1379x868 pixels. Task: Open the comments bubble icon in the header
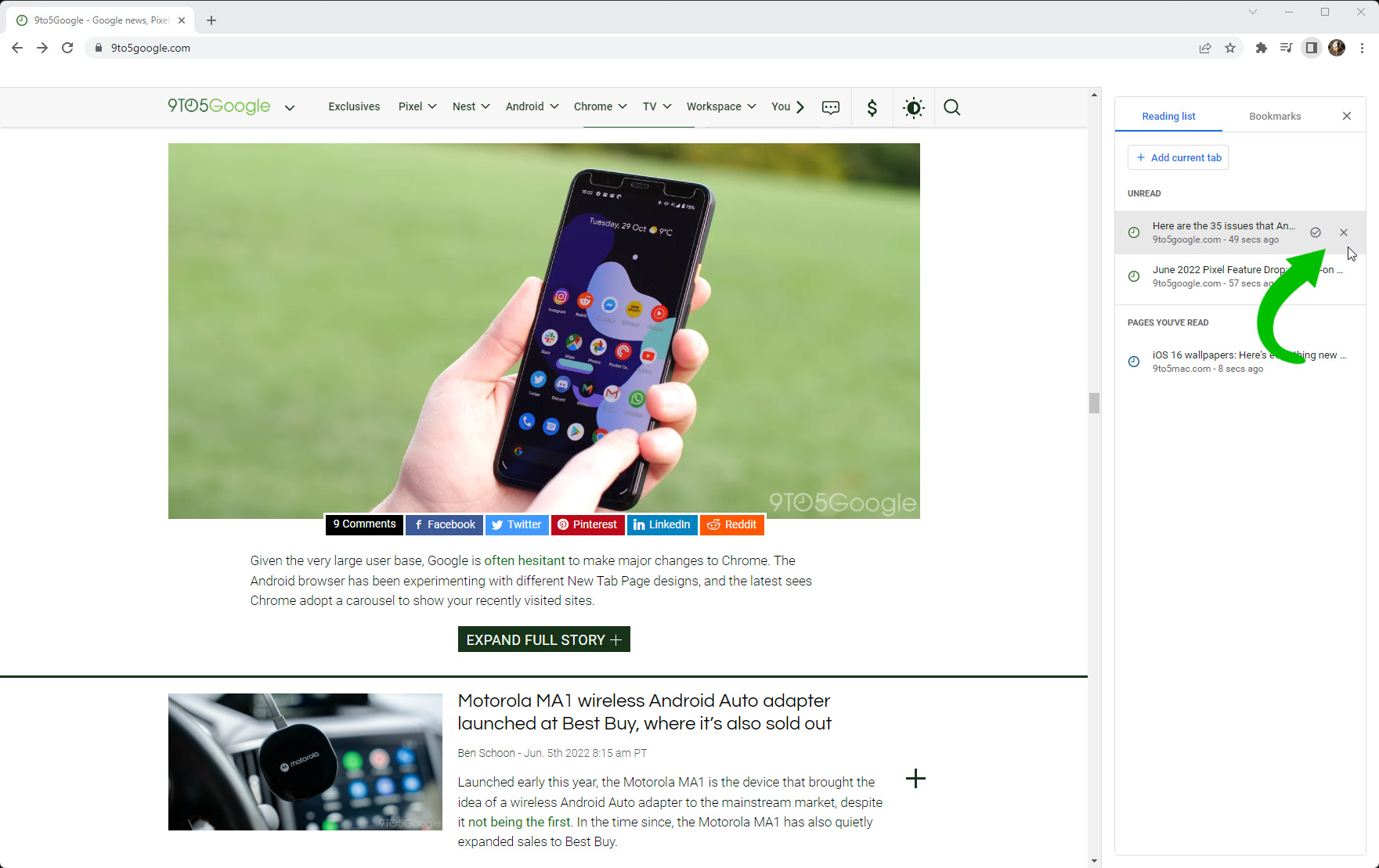coord(831,107)
